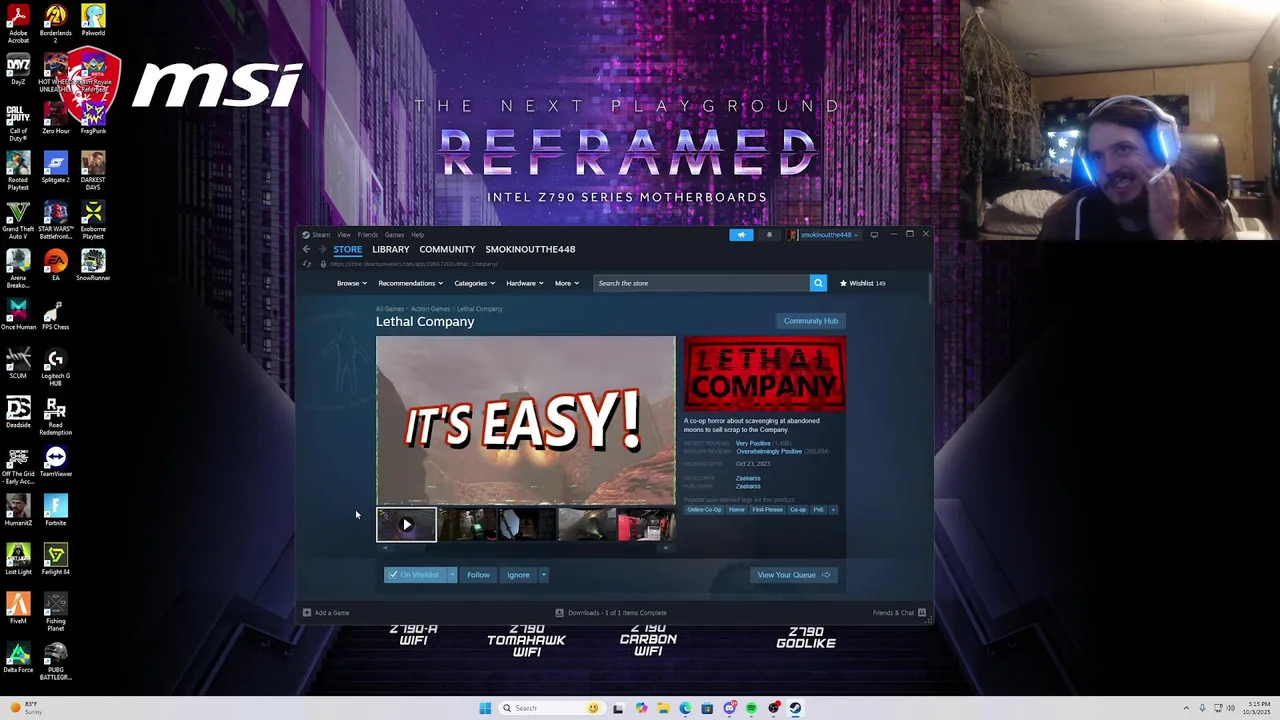Open Downloads status in Steam footer

(611, 613)
